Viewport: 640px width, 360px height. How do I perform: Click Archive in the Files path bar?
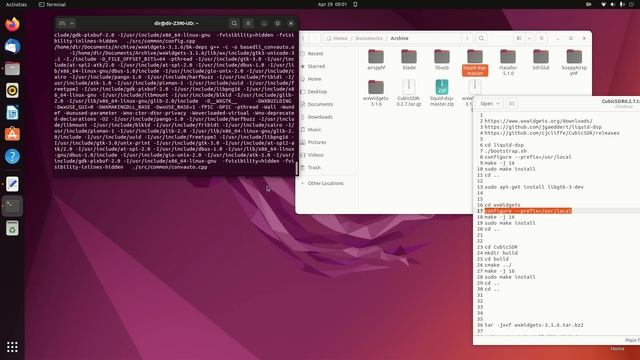[399, 38]
